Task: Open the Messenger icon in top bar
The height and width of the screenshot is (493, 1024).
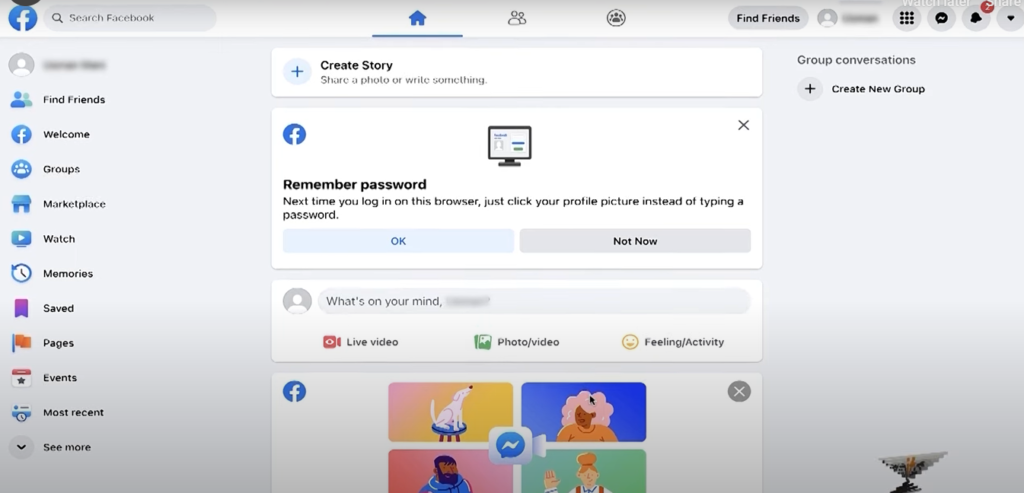Action: point(941,18)
